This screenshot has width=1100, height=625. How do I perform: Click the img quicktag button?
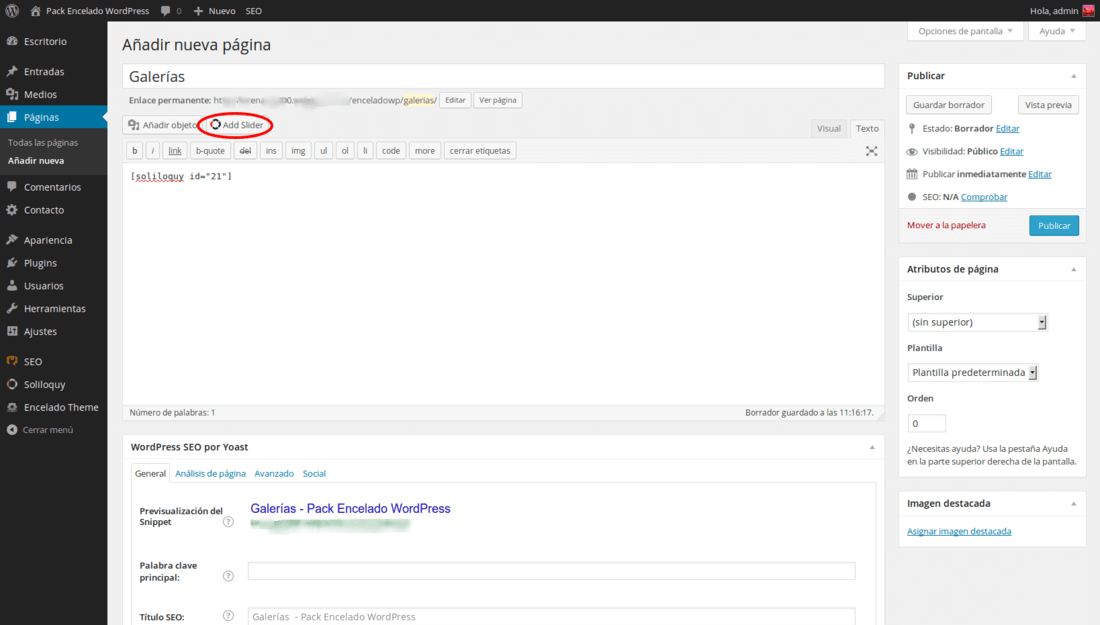tap(298, 151)
